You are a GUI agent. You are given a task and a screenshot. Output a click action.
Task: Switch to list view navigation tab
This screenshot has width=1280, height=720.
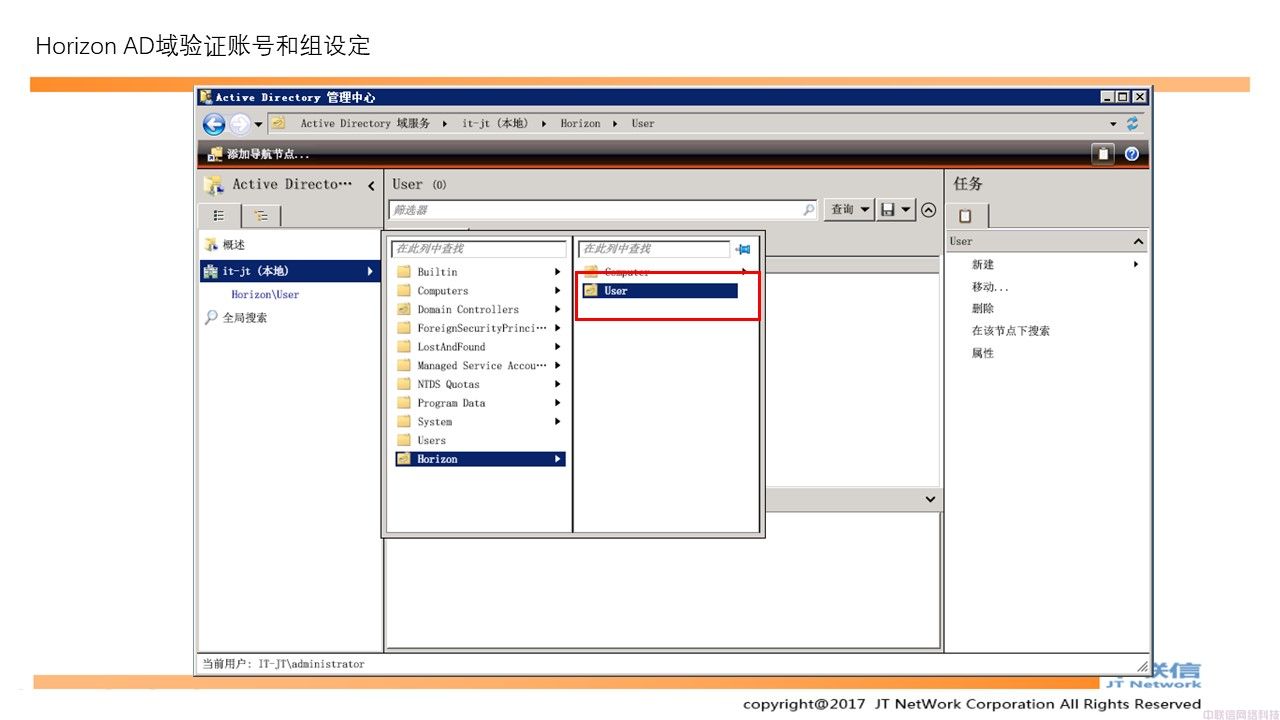pyautogui.click(x=220, y=215)
